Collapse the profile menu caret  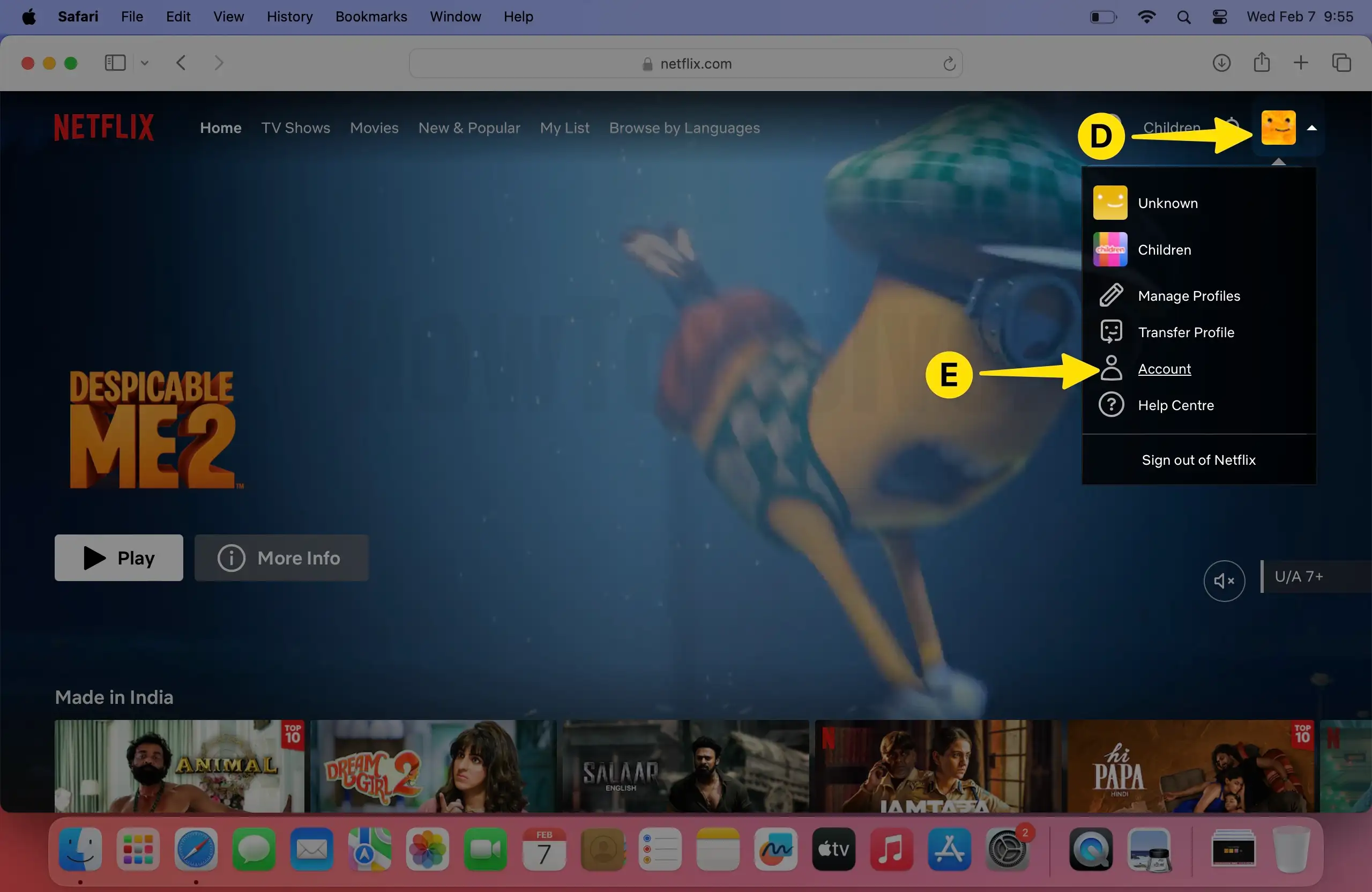pyautogui.click(x=1311, y=128)
